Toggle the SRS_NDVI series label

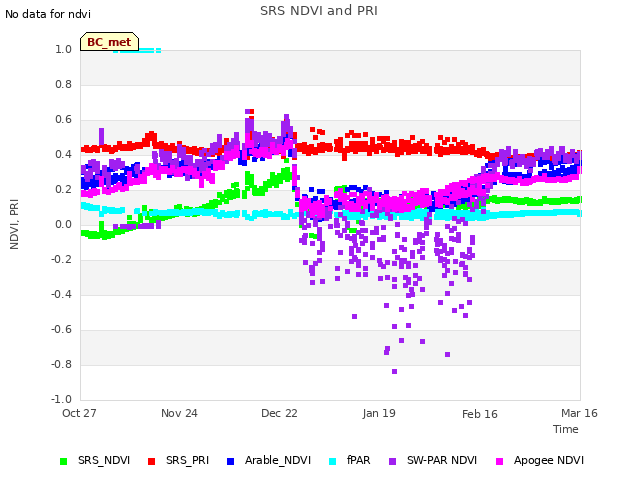point(104,460)
